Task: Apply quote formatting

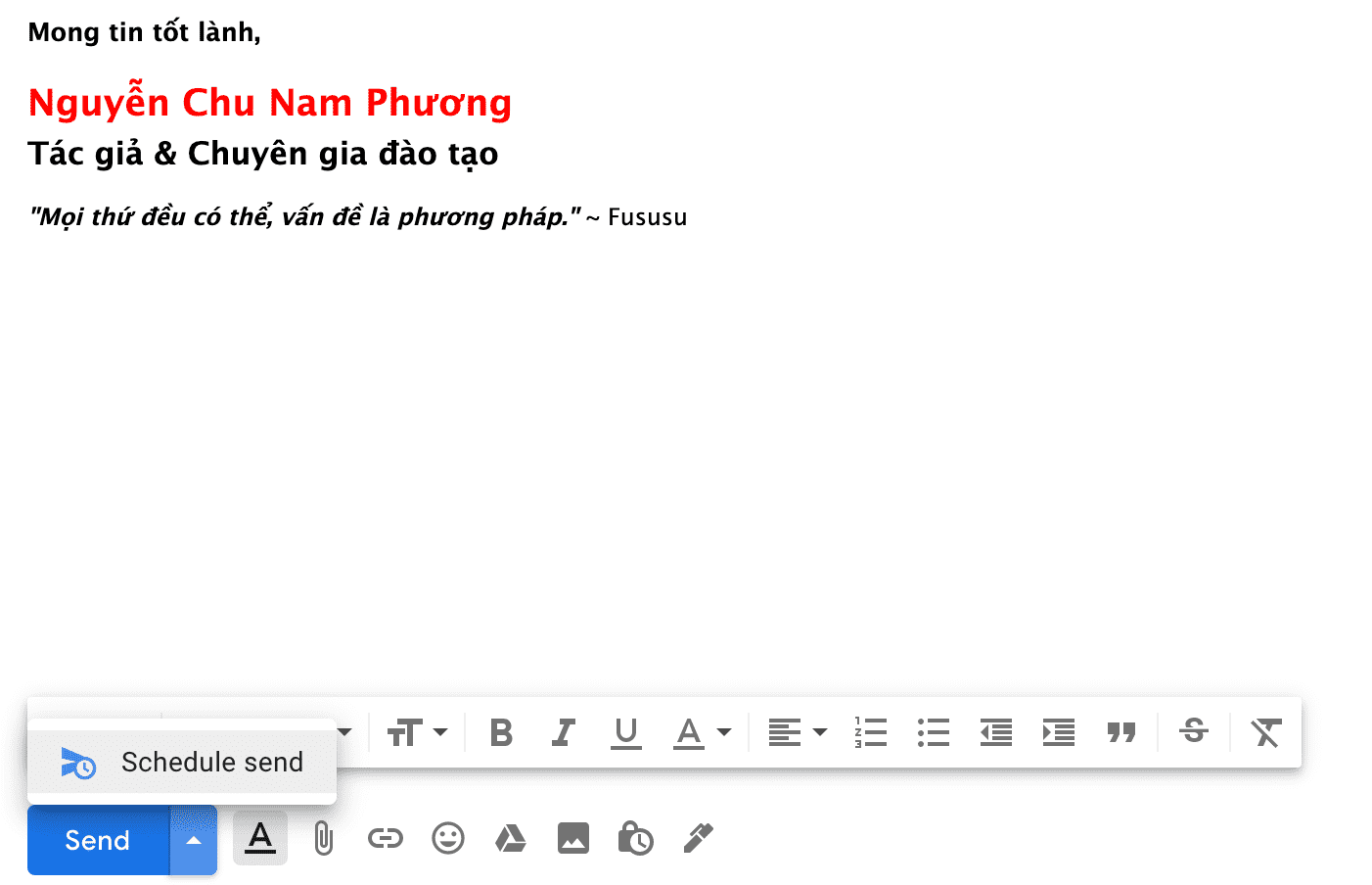Action: pos(1121,732)
